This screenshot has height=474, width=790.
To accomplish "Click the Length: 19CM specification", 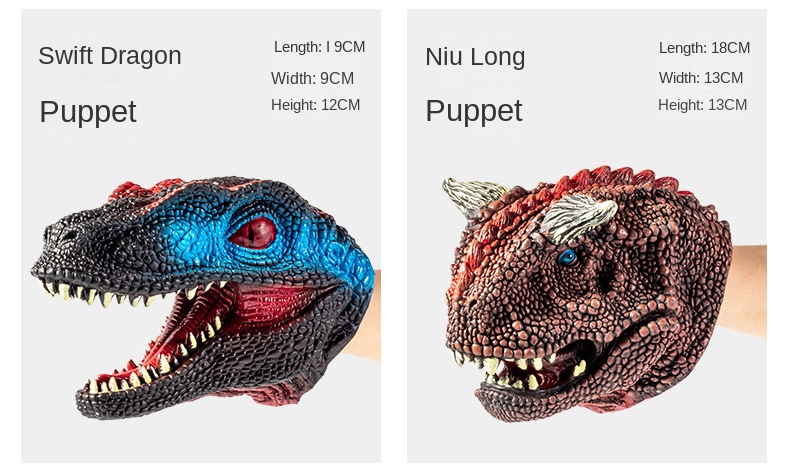I will (319, 47).
